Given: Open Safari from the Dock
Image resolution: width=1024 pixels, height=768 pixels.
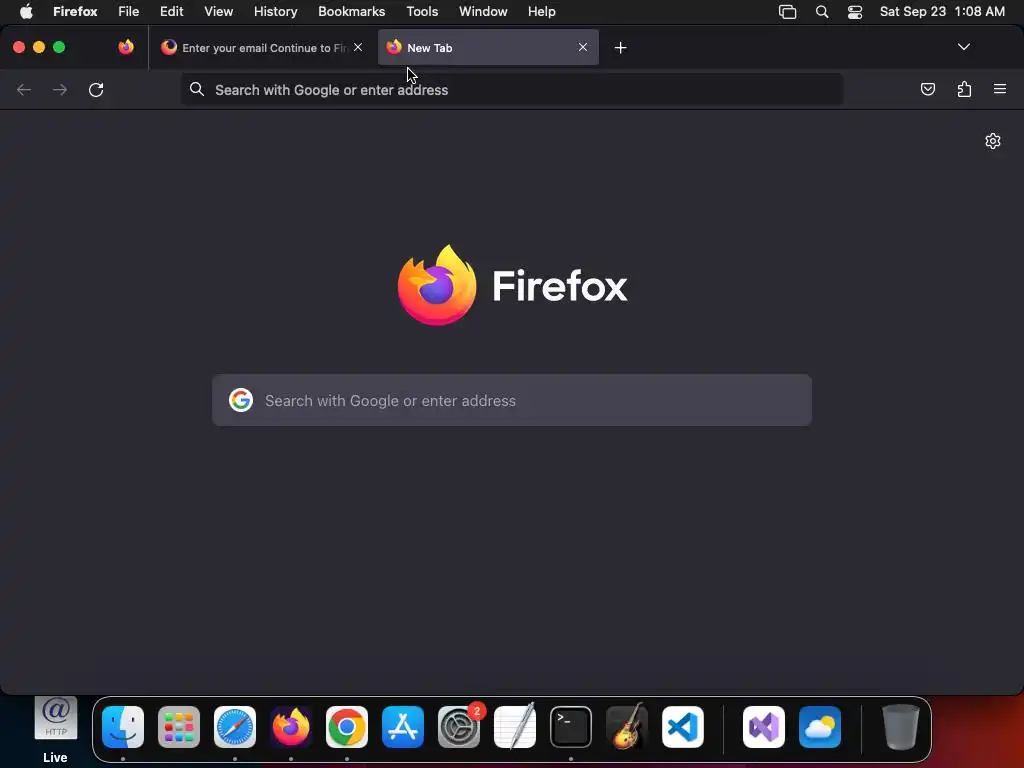Looking at the screenshot, I should [x=235, y=727].
